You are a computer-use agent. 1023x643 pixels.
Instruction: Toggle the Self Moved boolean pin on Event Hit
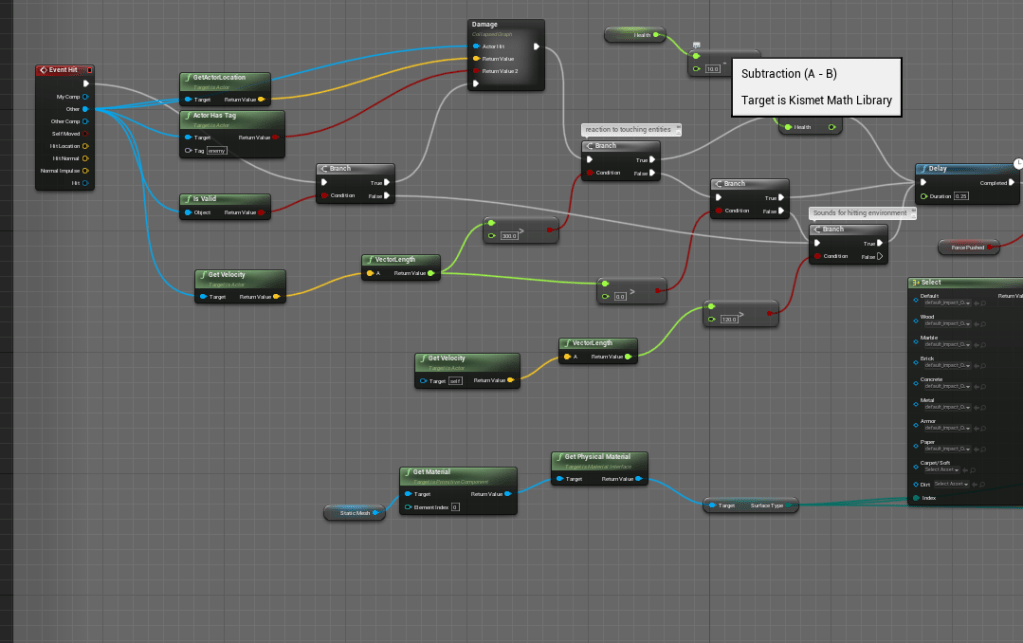(85, 133)
